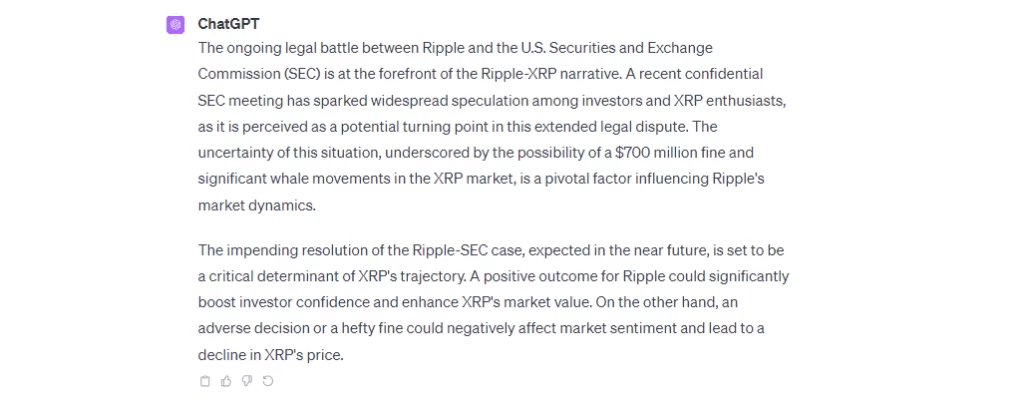Click the ChatGPT sender name label
1024x409 pixels.
(228, 24)
